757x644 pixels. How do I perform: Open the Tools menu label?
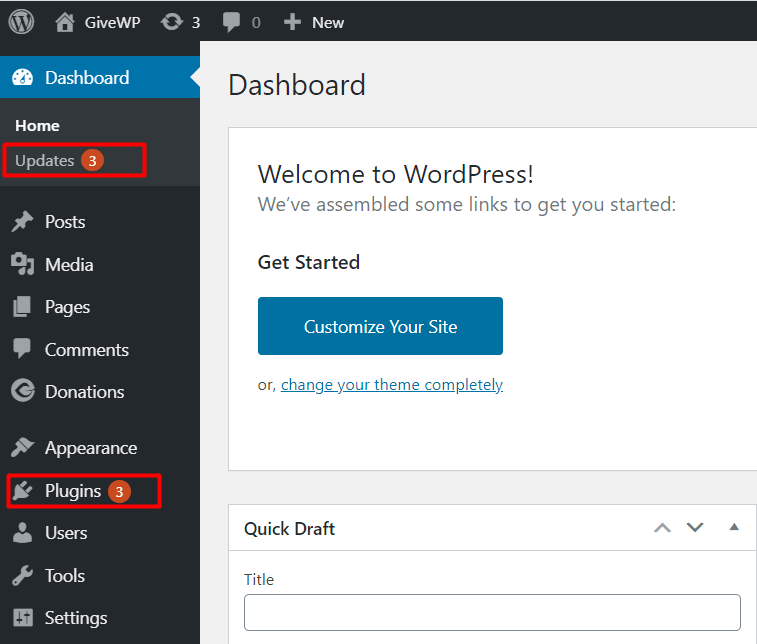tap(65, 575)
